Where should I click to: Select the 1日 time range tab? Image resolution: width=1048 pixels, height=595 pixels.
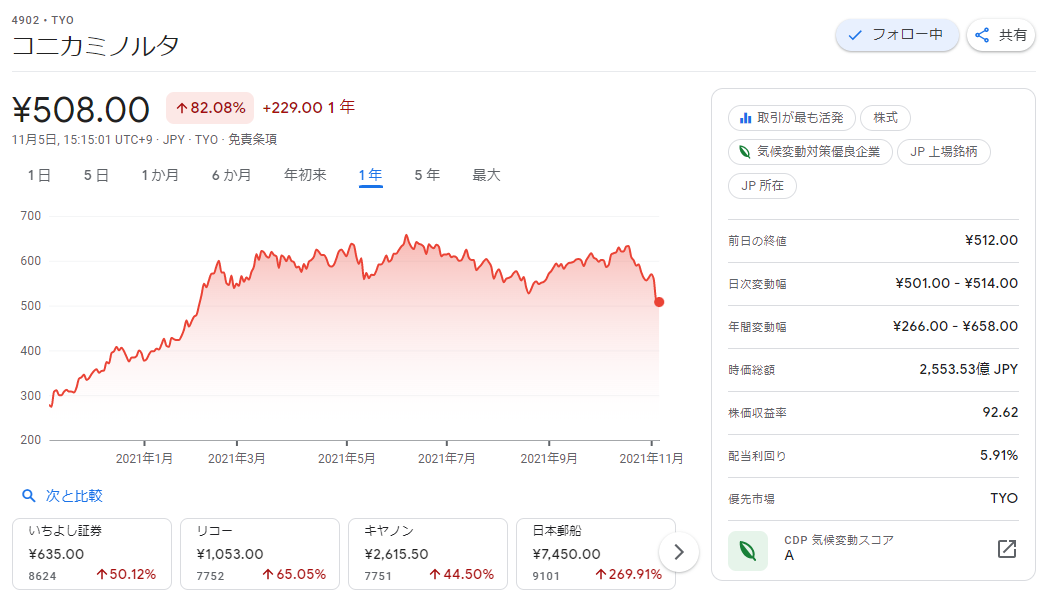tap(39, 175)
